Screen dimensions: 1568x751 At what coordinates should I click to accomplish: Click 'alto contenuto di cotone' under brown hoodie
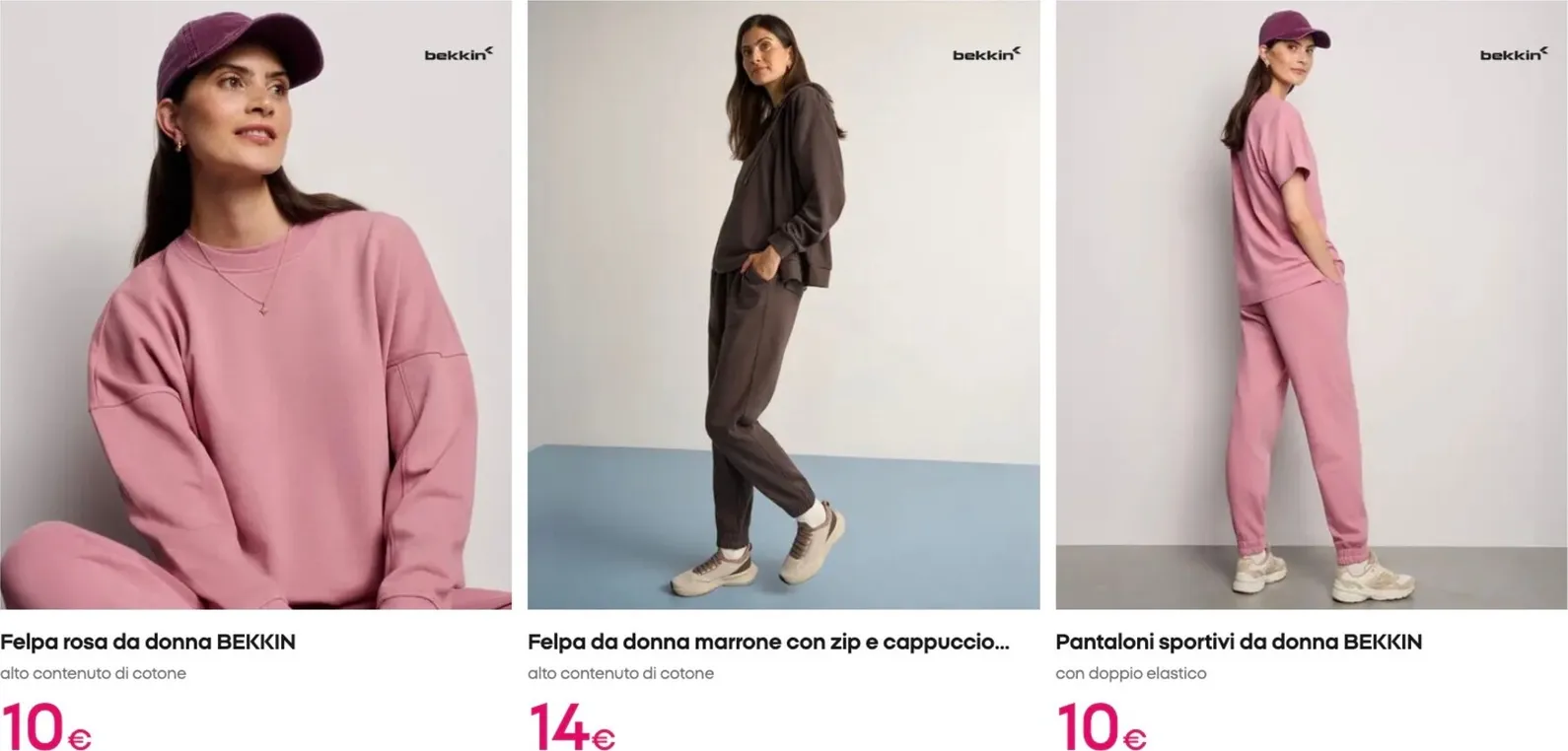click(x=620, y=673)
